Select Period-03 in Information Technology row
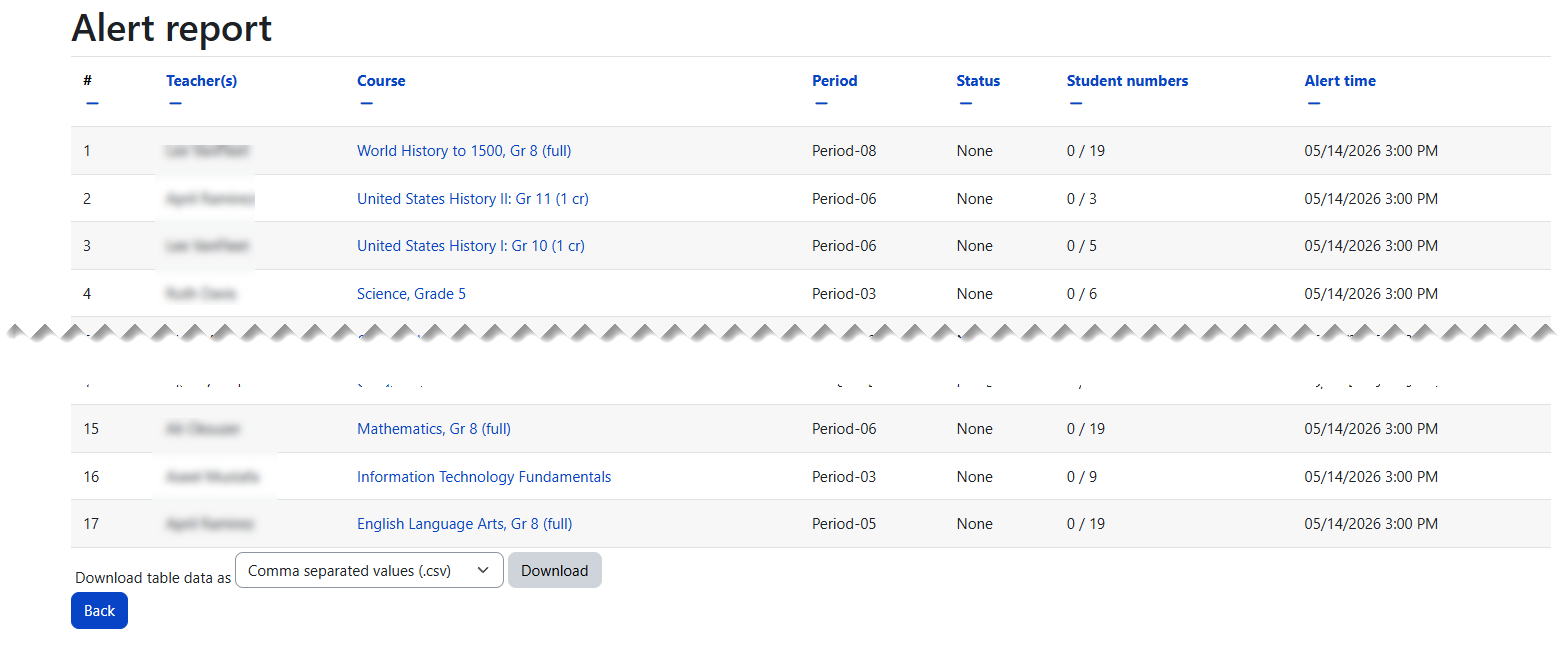The image size is (1561, 646). pyautogui.click(x=844, y=477)
